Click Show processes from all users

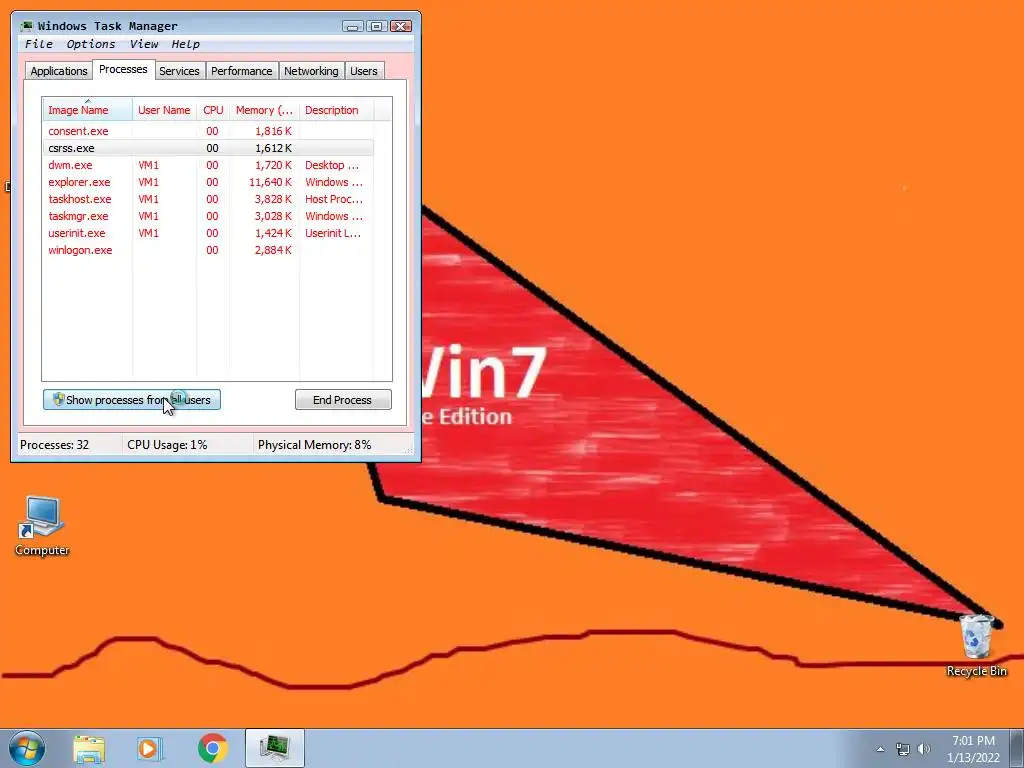tap(132, 400)
